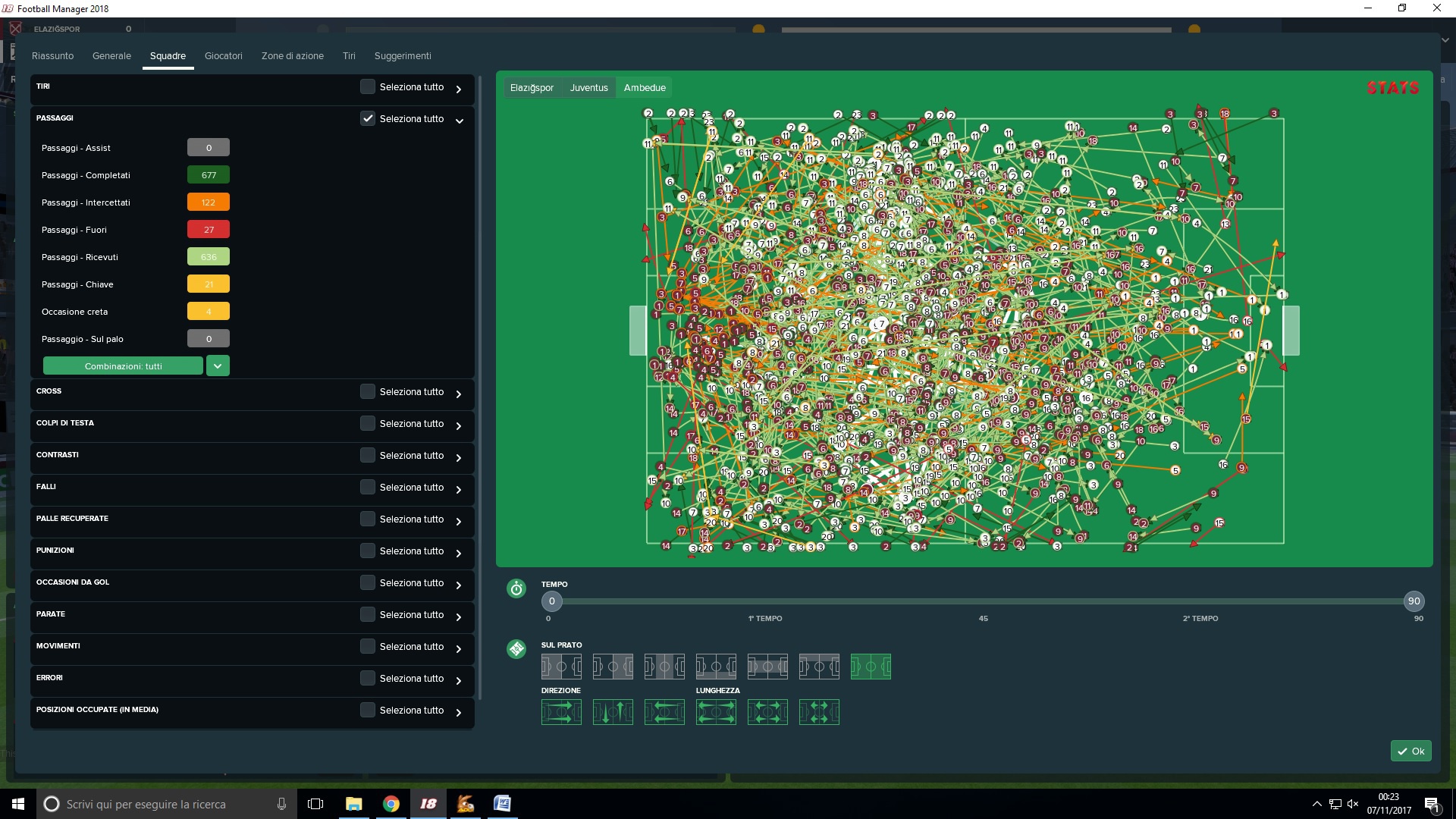
Task: Check Seleziona tutto for Falli
Action: pyautogui.click(x=368, y=488)
